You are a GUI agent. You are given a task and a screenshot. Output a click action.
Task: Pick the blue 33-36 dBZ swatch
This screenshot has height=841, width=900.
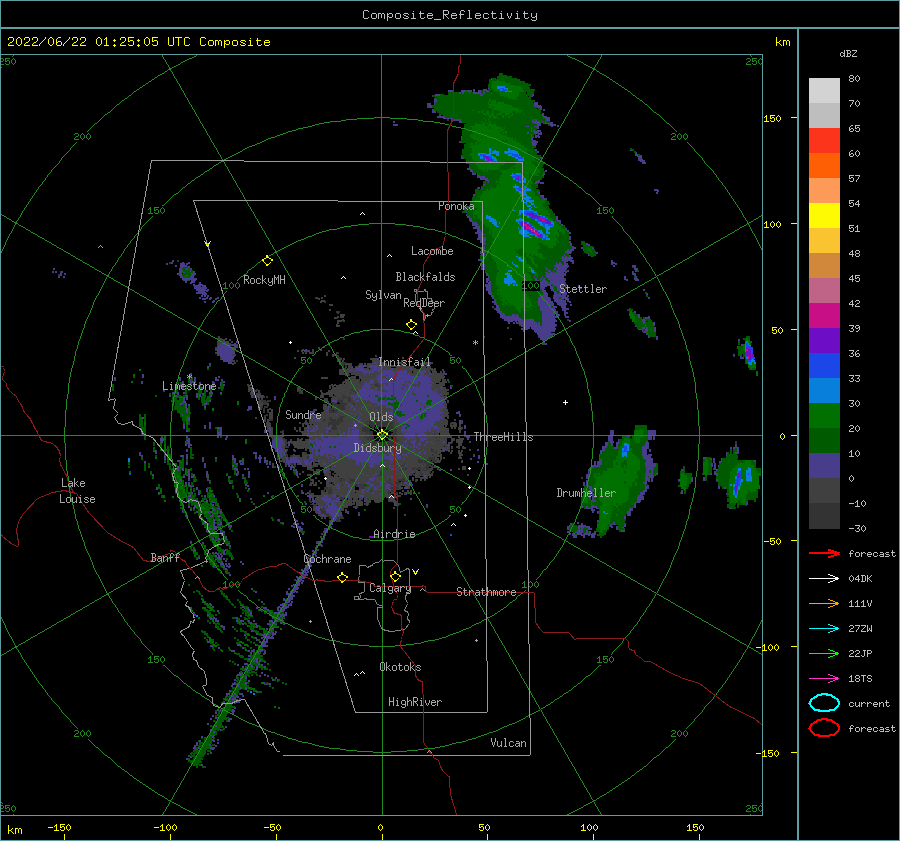824,366
